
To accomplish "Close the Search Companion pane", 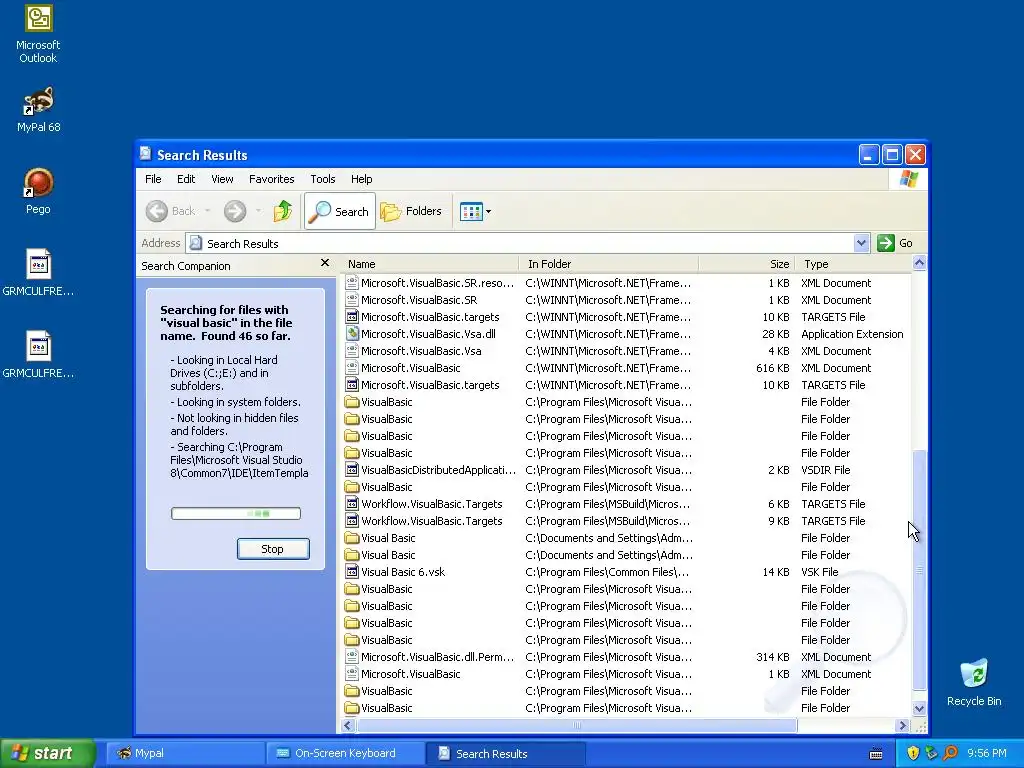I will pos(325,263).
